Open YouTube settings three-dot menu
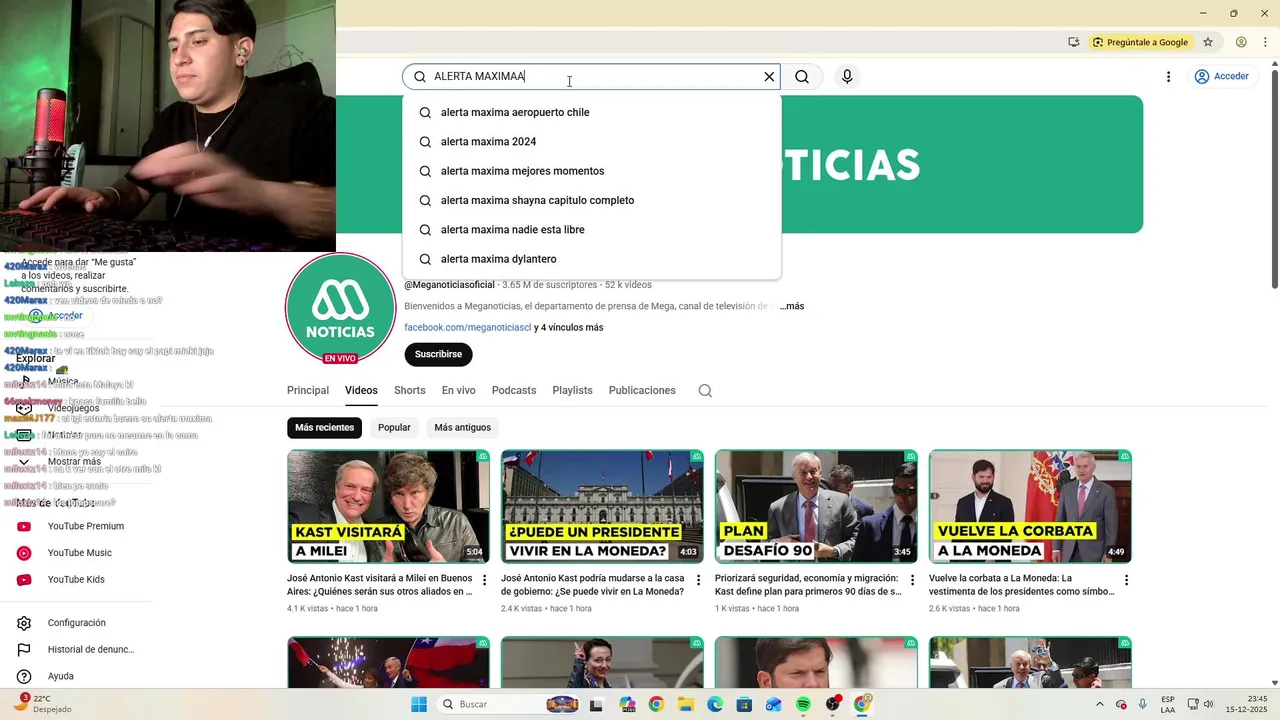Screen dimensions: 1280x720 coord(1168,77)
